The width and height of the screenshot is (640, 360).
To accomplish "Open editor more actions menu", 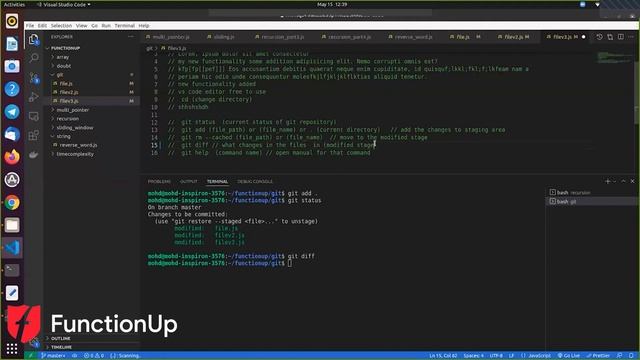I will click(x=631, y=37).
